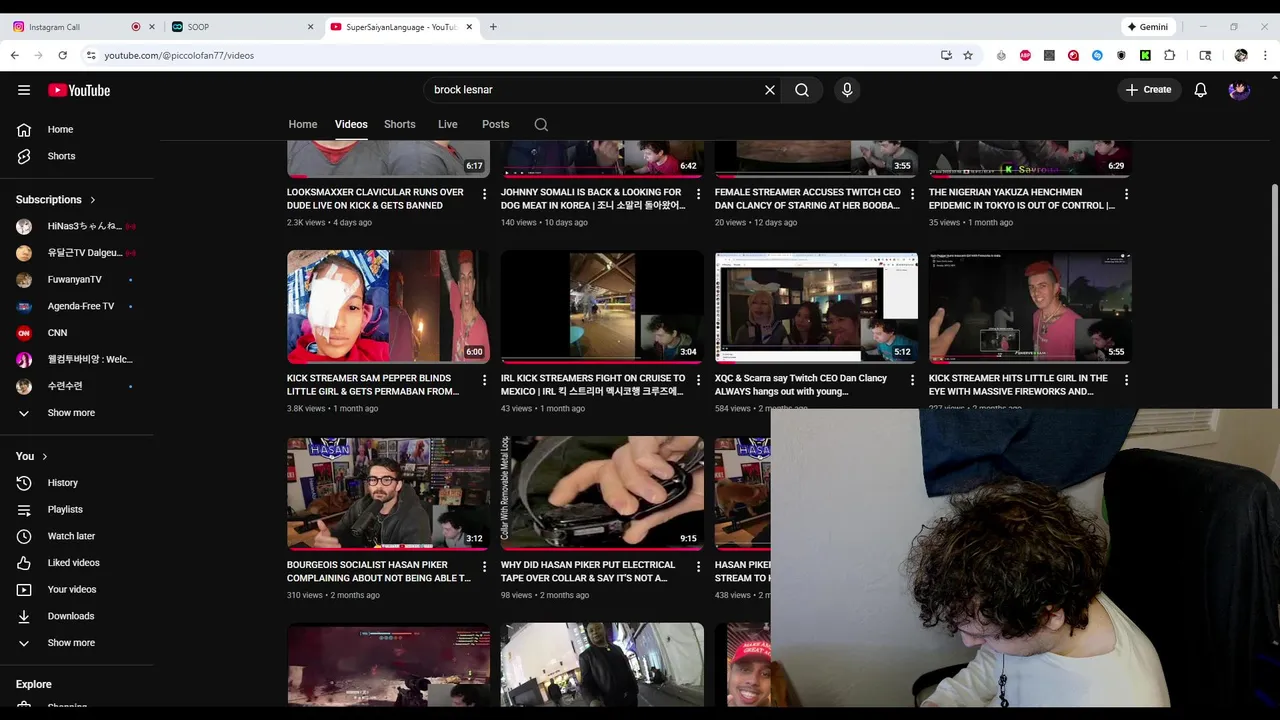This screenshot has width=1280, height=720.
Task: Open the You heading chevron
Action: click(x=44, y=457)
